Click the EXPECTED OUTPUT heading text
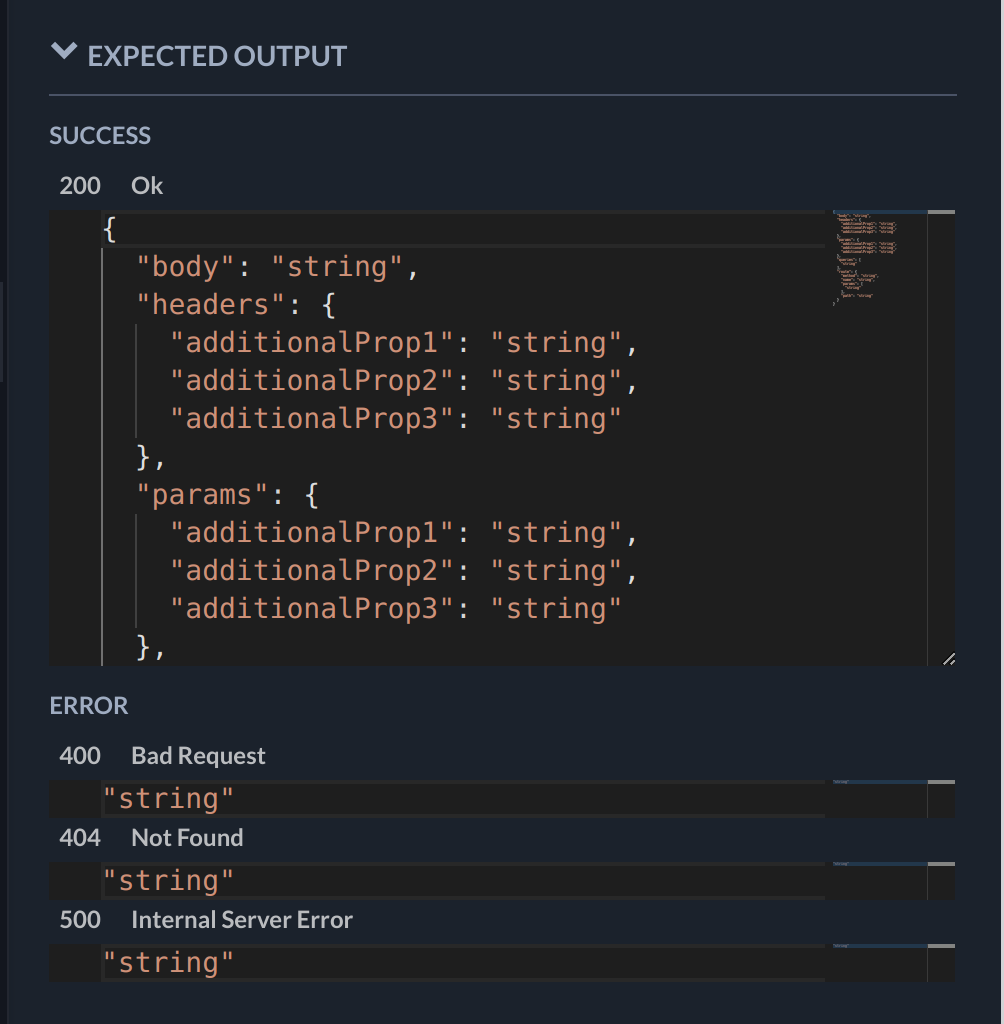1004x1024 pixels. [x=217, y=56]
